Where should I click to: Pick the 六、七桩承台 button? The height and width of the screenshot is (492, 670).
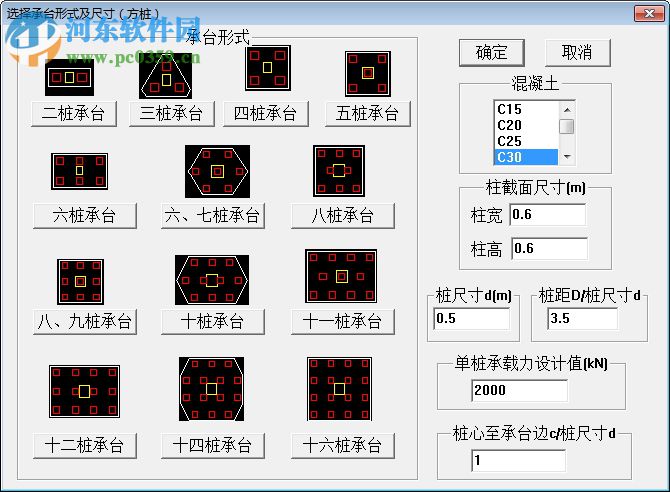coord(213,216)
